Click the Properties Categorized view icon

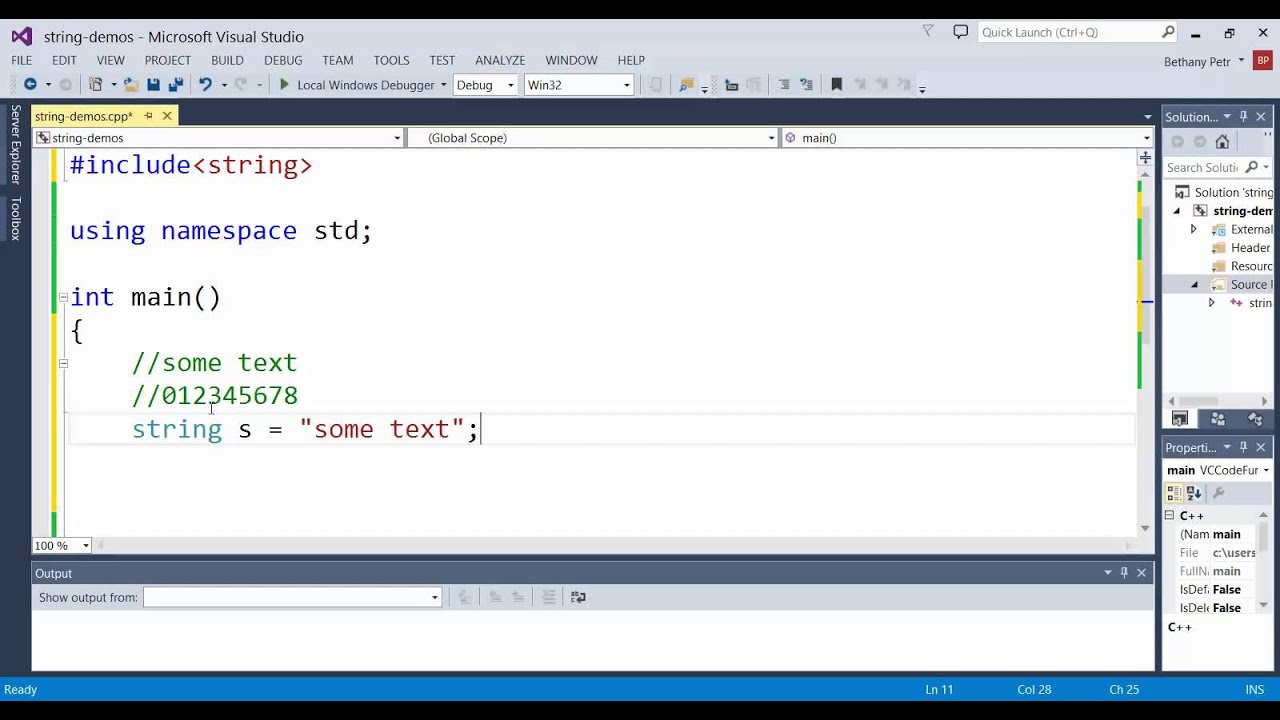[x=1175, y=493]
